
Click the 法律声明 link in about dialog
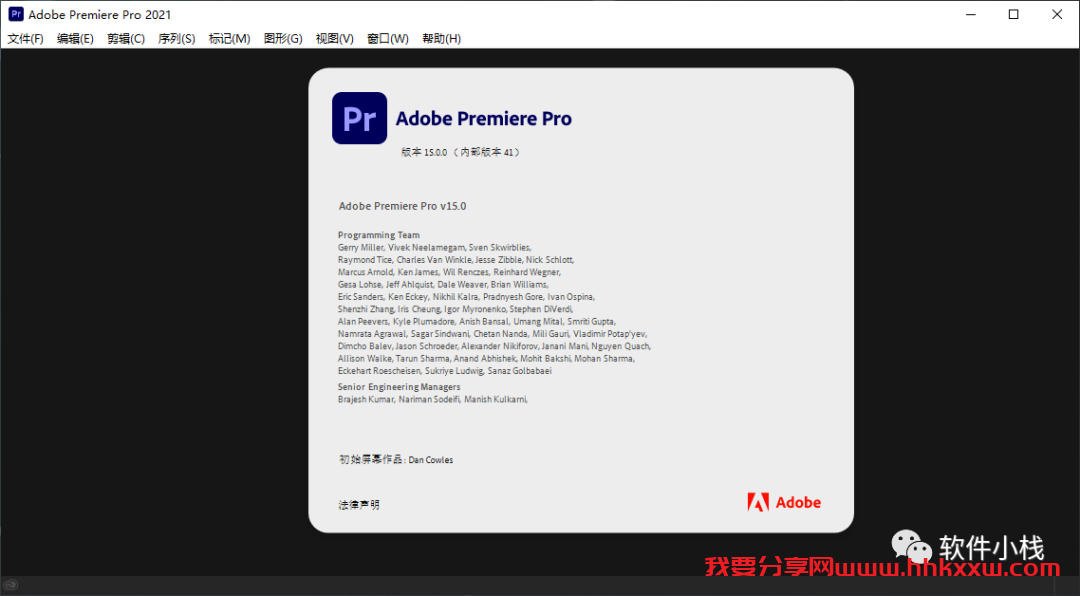click(x=359, y=505)
